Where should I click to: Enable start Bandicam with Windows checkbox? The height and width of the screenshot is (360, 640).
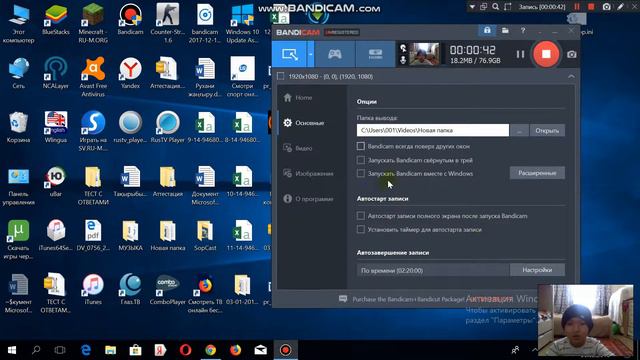(360, 173)
